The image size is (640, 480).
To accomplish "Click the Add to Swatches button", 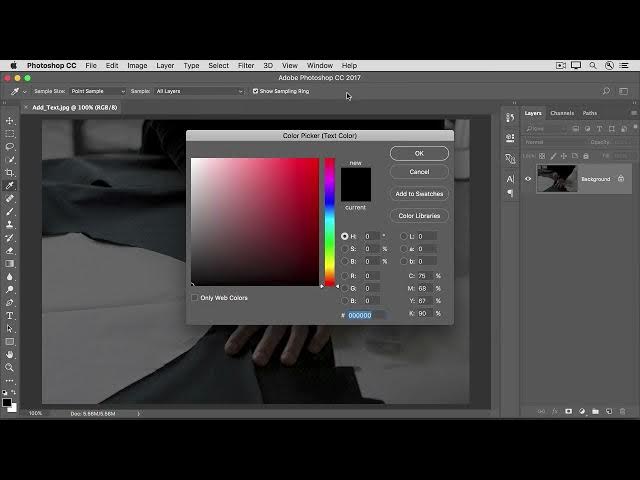I will [x=419, y=194].
